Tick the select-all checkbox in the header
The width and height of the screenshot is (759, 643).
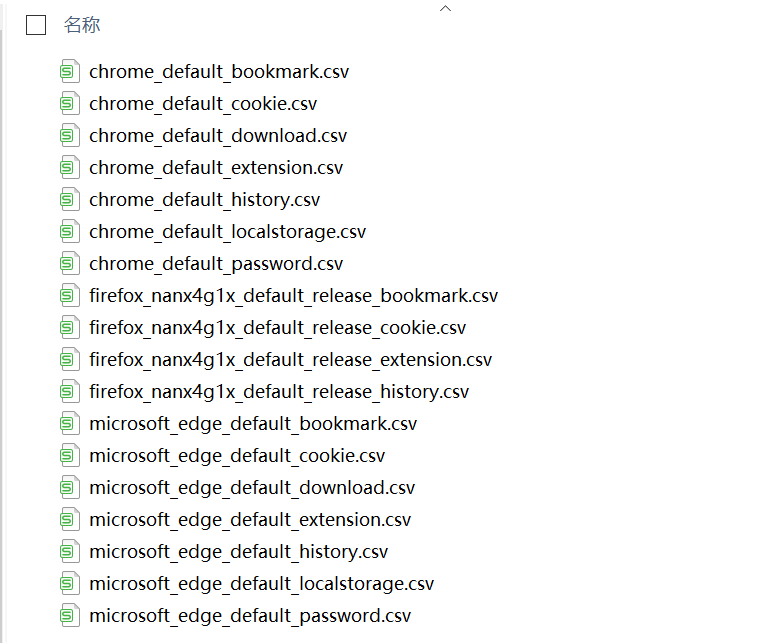(36, 26)
